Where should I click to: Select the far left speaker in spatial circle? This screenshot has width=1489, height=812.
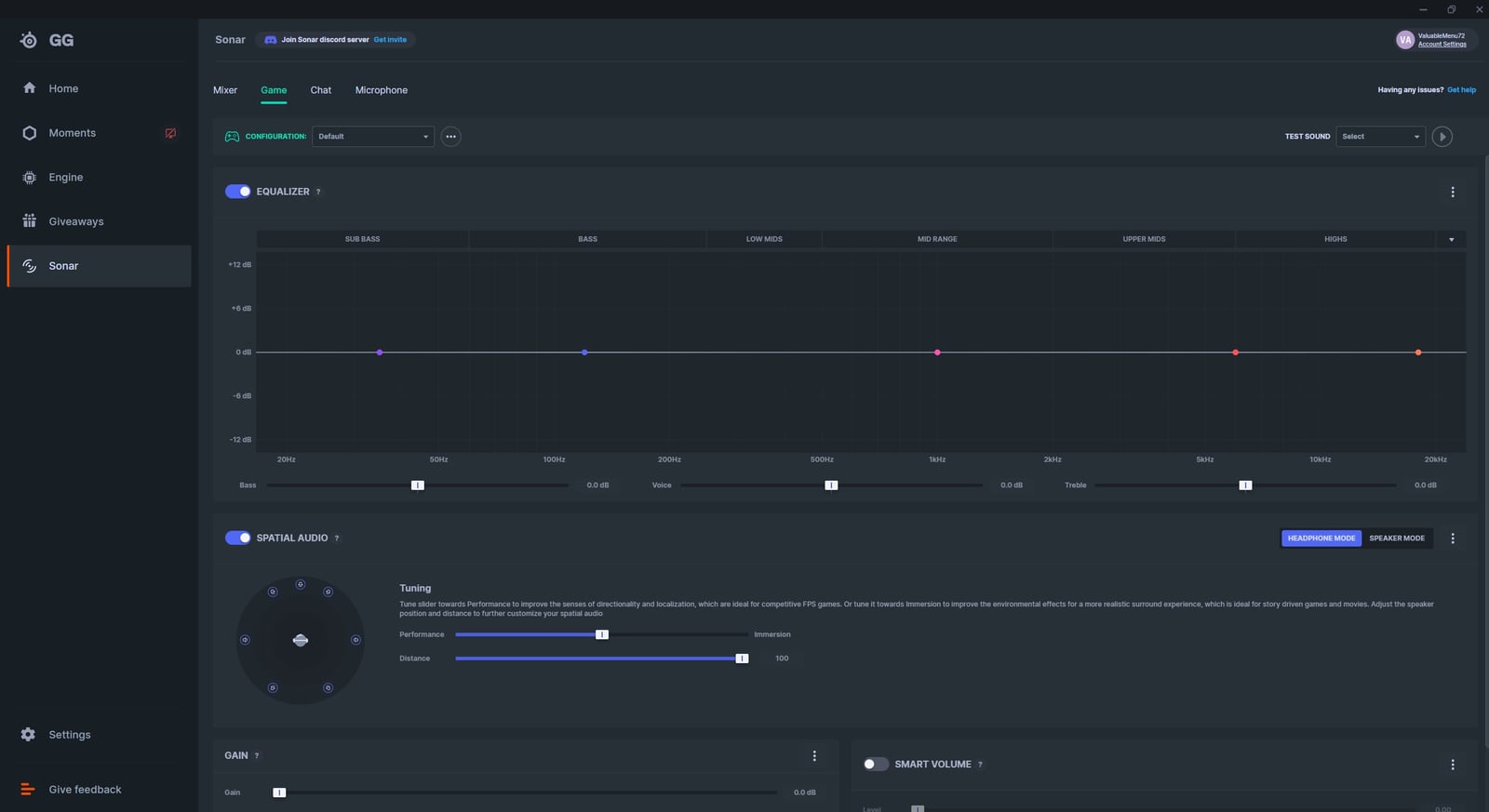point(245,640)
